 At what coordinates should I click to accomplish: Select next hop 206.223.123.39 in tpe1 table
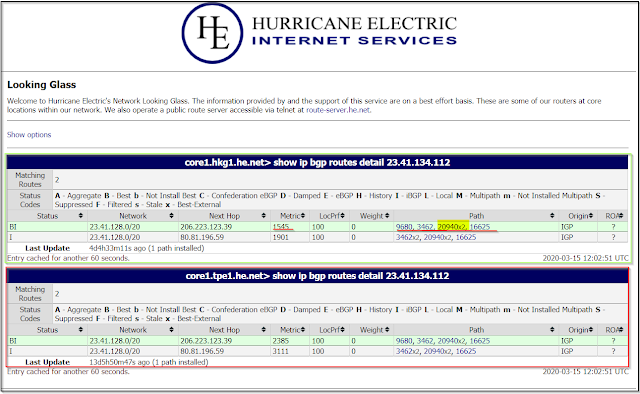[206, 341]
